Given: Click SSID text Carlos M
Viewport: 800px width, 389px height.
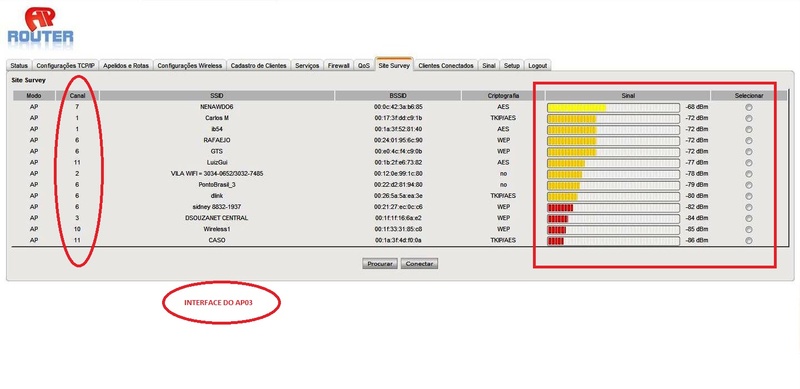Looking at the screenshot, I should point(217,118).
